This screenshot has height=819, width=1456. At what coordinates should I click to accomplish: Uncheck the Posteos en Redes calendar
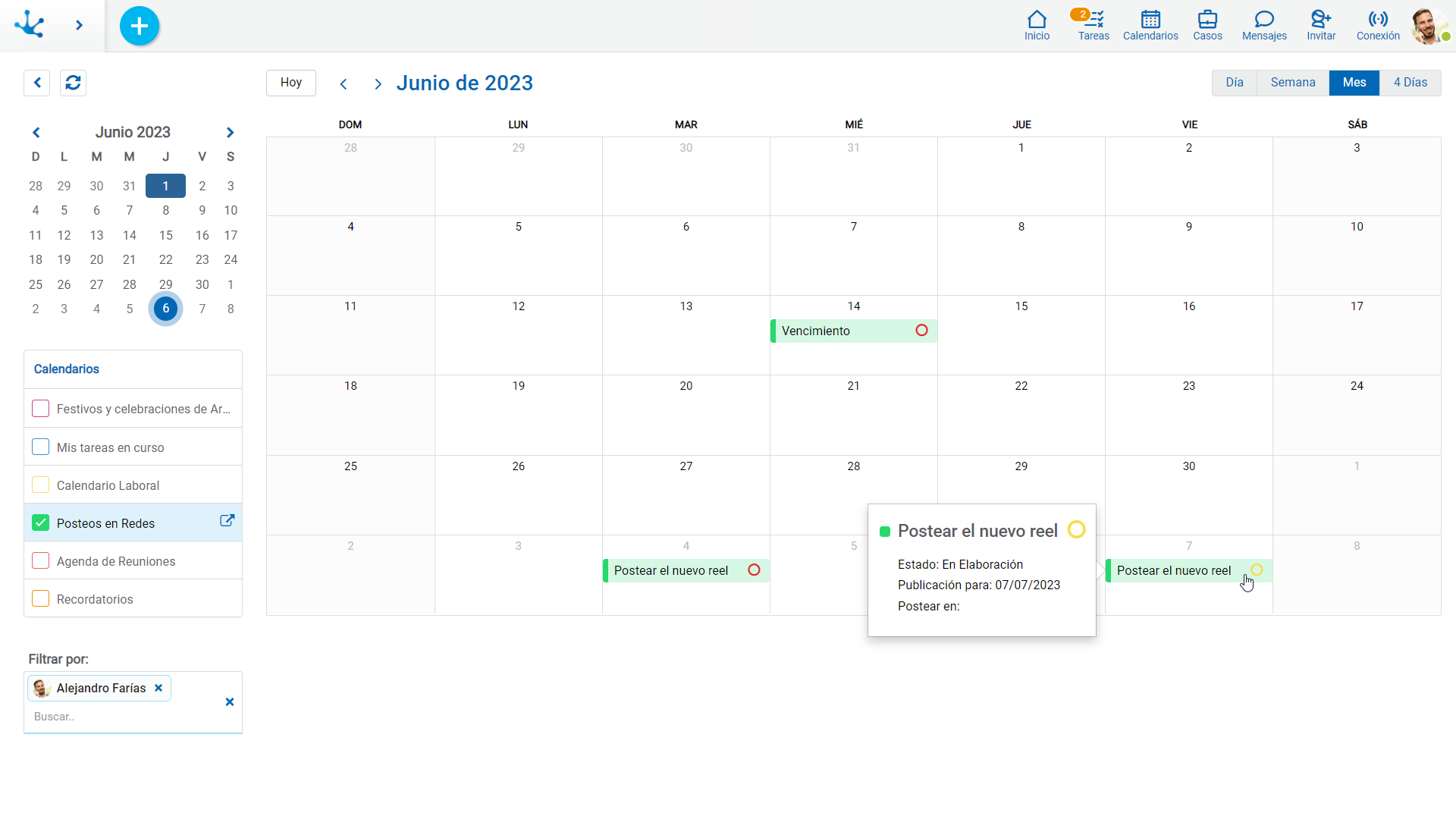coord(41,523)
